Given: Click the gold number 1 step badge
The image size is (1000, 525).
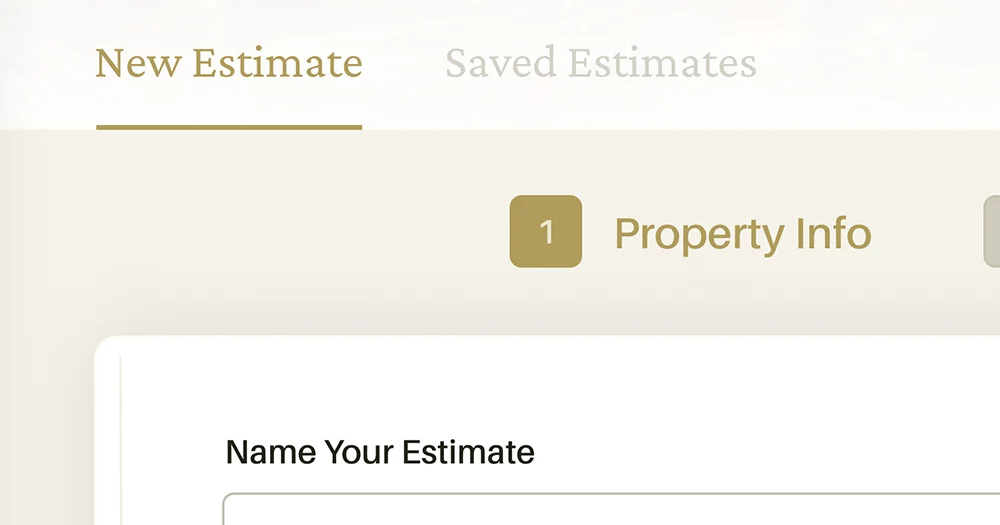Looking at the screenshot, I should pos(546,232).
